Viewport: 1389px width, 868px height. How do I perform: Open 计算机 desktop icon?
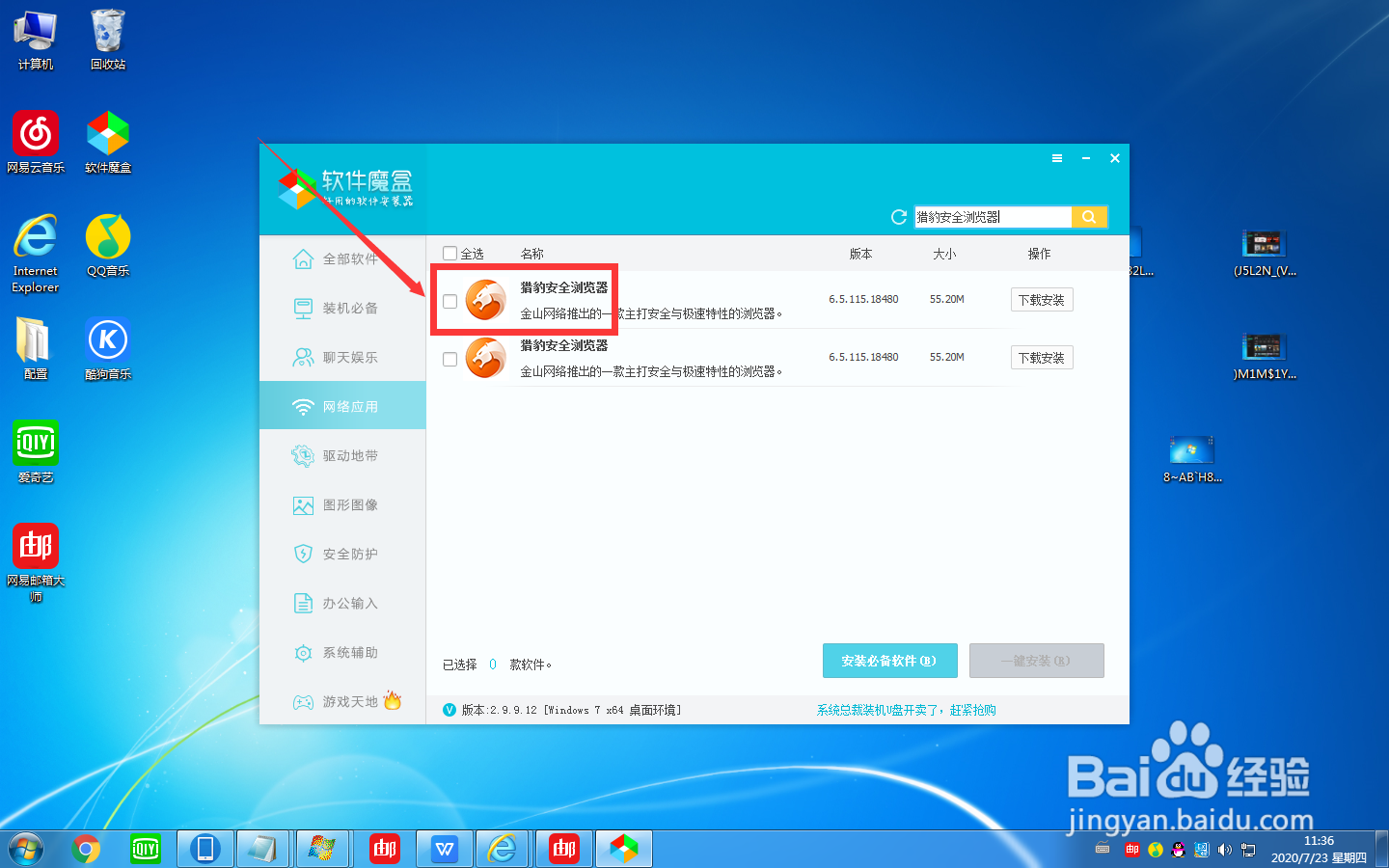click(36, 41)
